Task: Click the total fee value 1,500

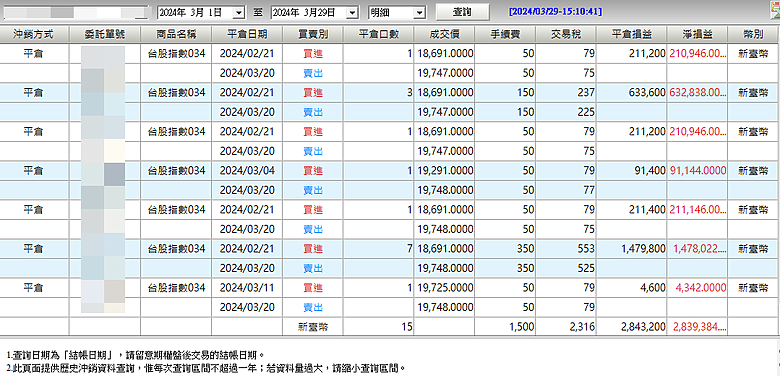Action: [505, 327]
